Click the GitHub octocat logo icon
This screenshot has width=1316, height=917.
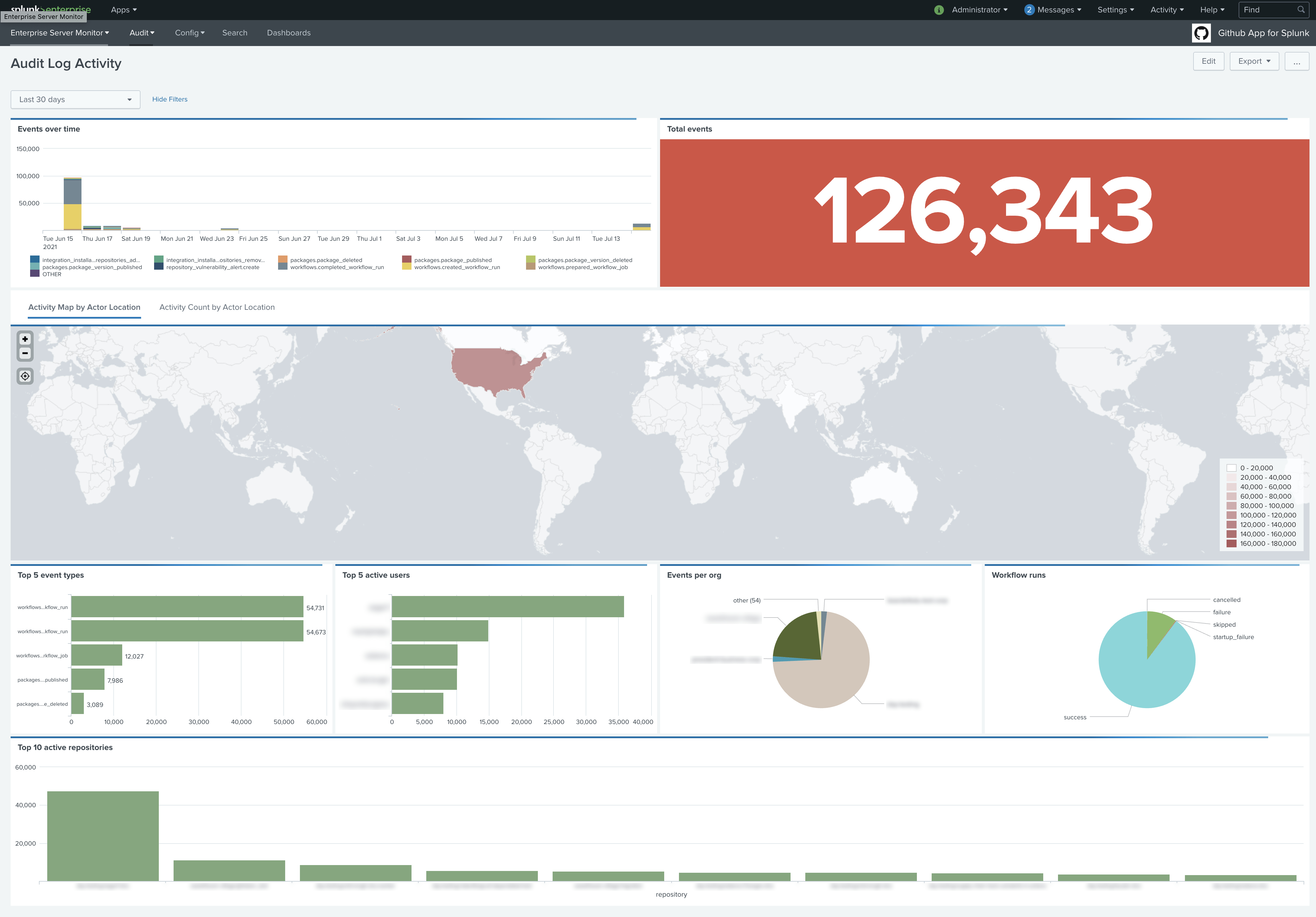pyautogui.click(x=1201, y=33)
